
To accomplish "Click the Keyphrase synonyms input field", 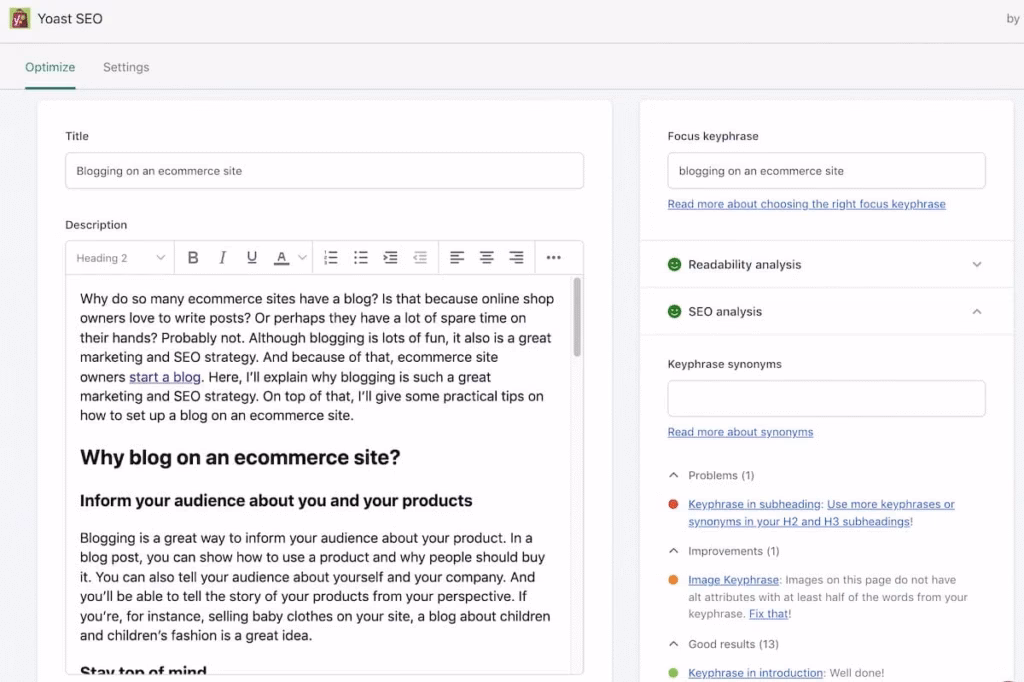I will coord(825,398).
